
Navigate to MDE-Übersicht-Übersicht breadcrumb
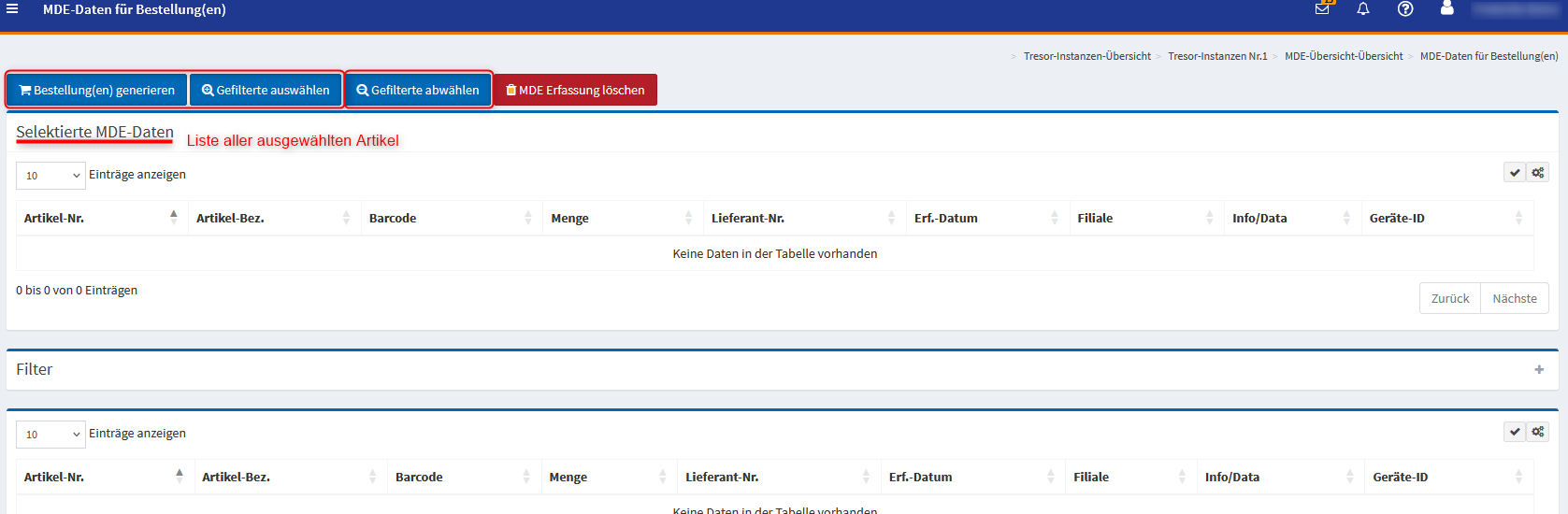[1343, 56]
